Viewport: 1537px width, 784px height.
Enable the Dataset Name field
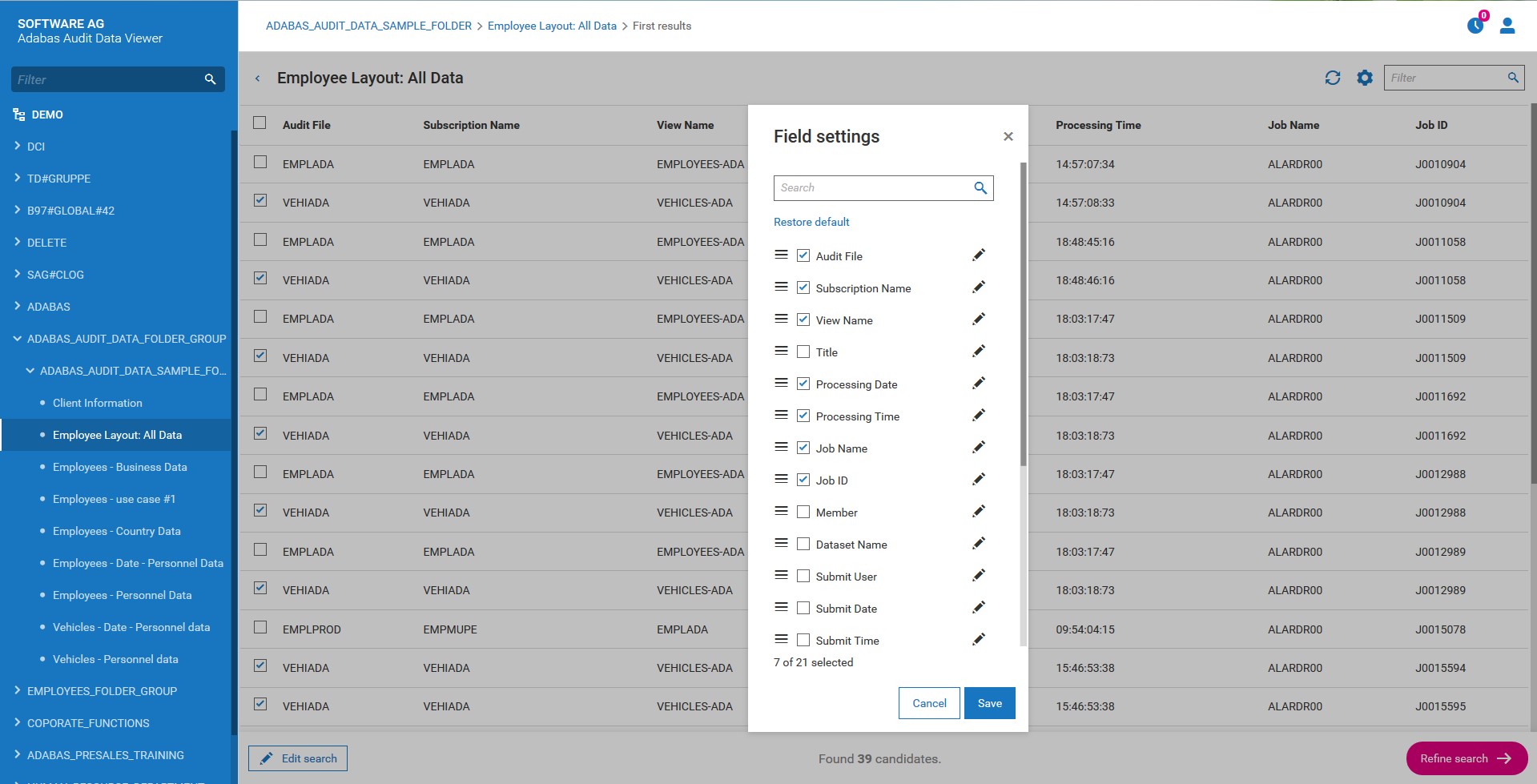click(x=803, y=544)
